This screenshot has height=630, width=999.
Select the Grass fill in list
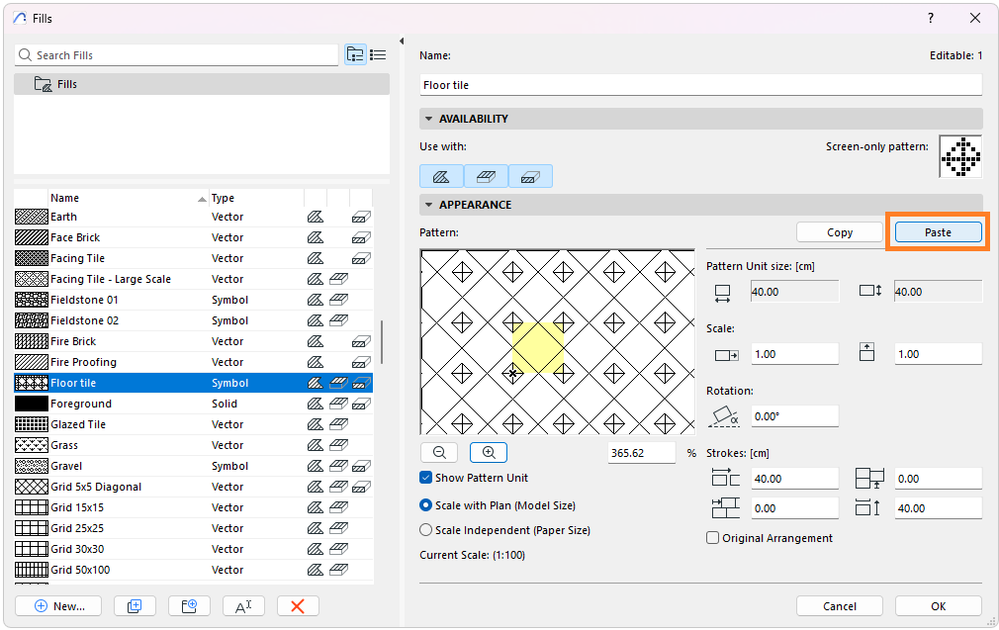[64, 445]
